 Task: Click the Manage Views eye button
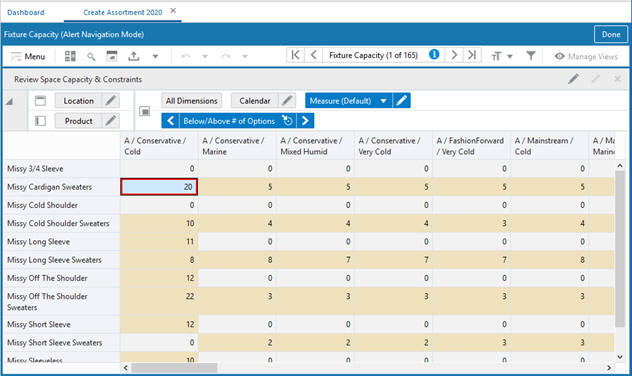point(586,56)
